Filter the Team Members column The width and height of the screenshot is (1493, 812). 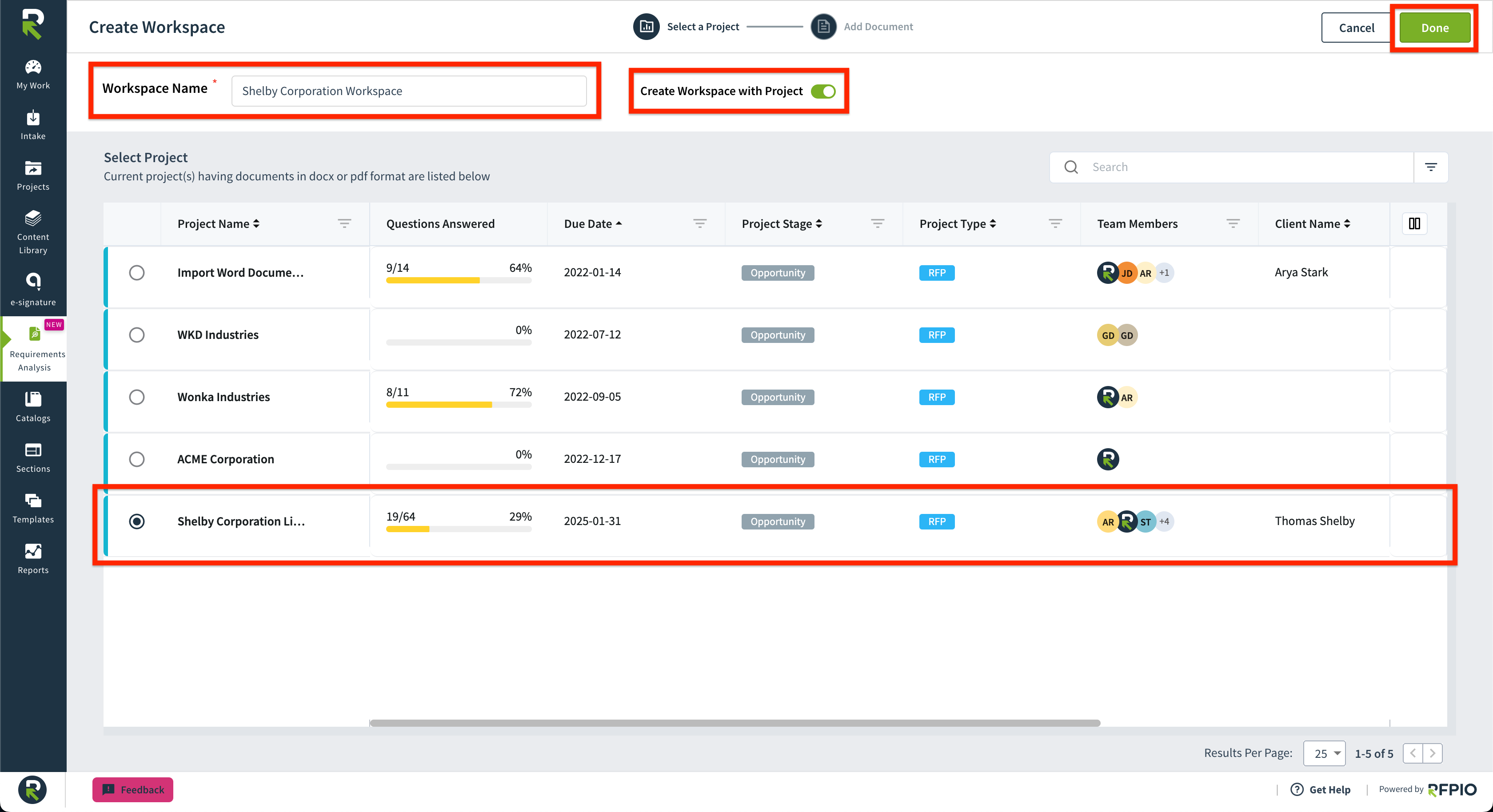coord(1233,224)
